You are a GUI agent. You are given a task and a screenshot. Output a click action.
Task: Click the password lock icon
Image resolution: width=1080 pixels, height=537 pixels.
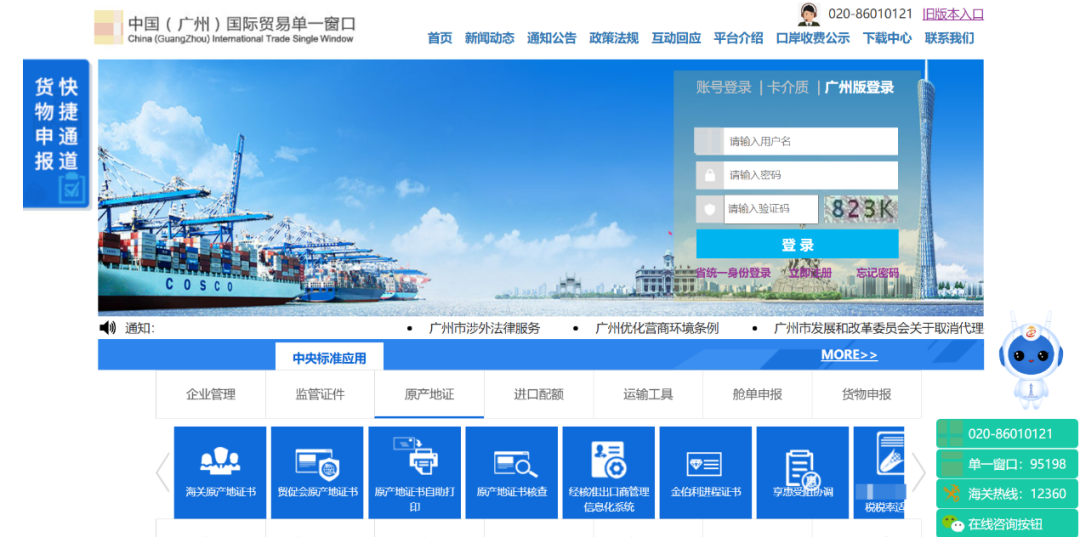pos(709,176)
